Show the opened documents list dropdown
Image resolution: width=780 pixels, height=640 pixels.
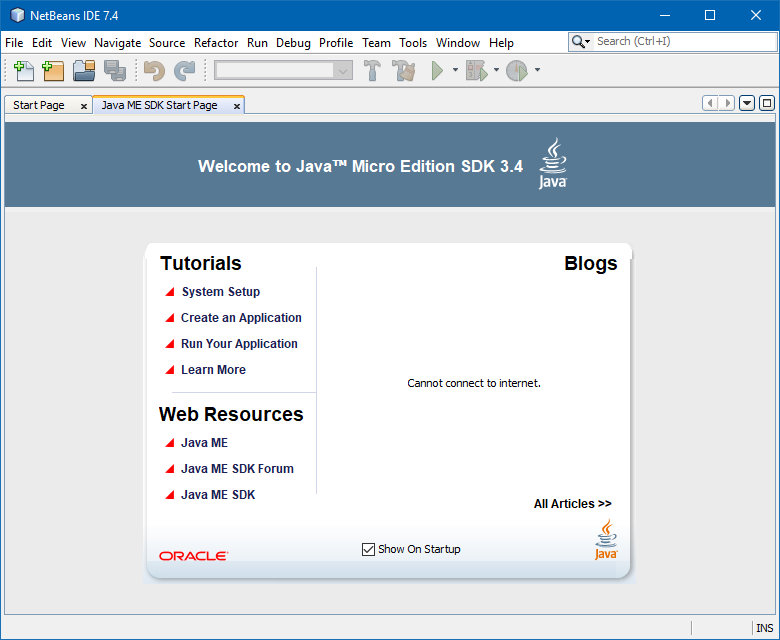point(747,103)
